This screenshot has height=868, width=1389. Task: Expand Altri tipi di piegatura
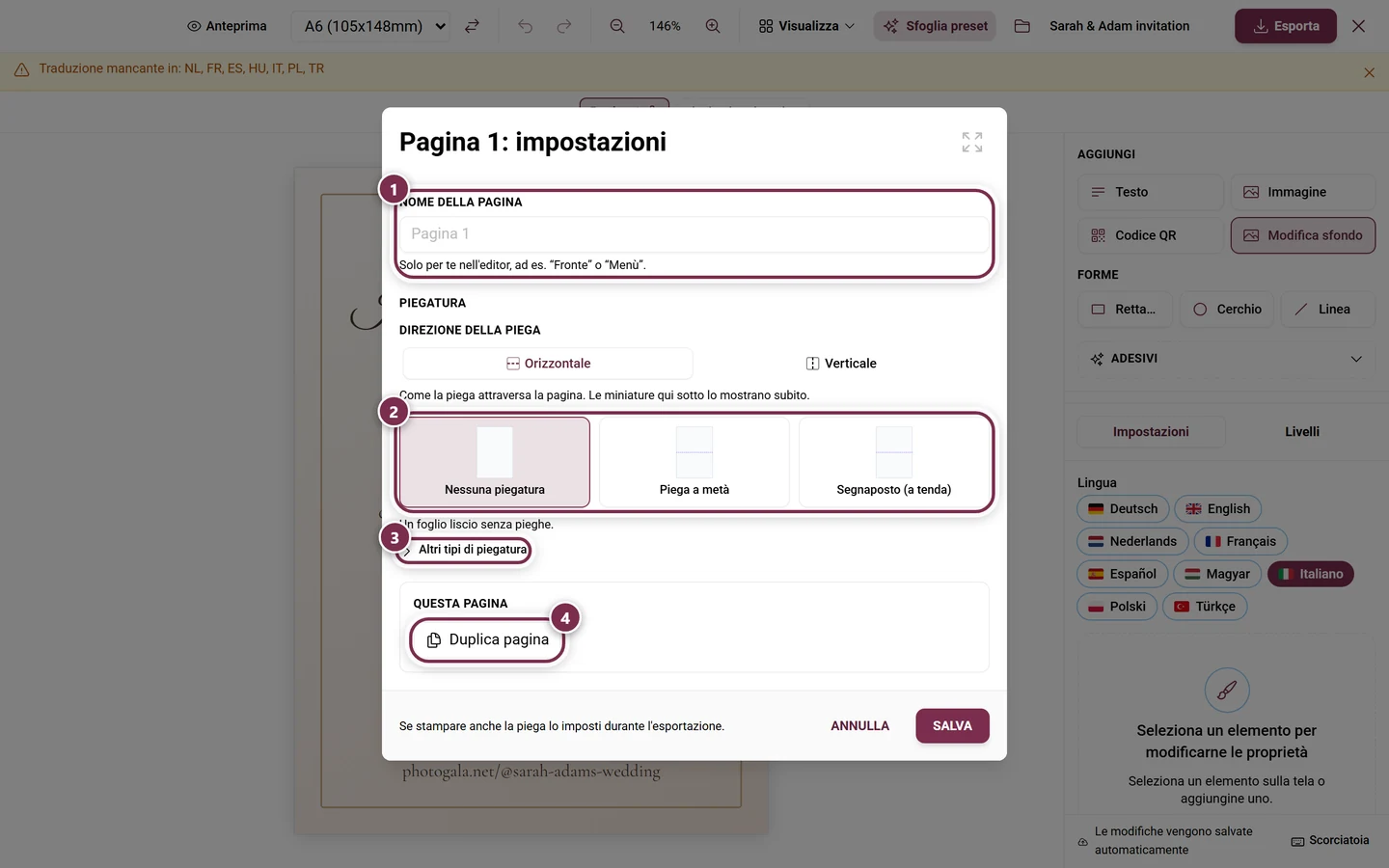coord(465,550)
